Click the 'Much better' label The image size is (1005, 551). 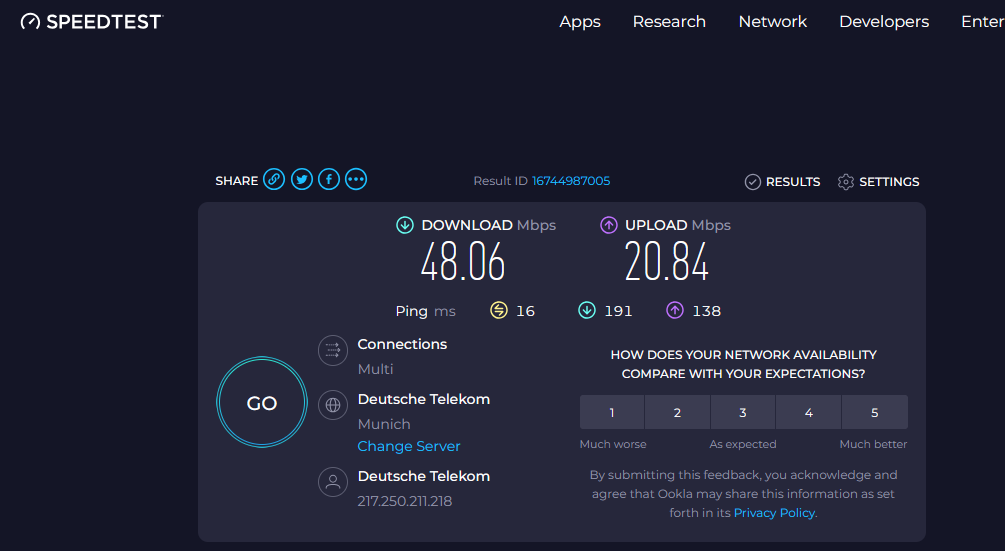point(873,444)
